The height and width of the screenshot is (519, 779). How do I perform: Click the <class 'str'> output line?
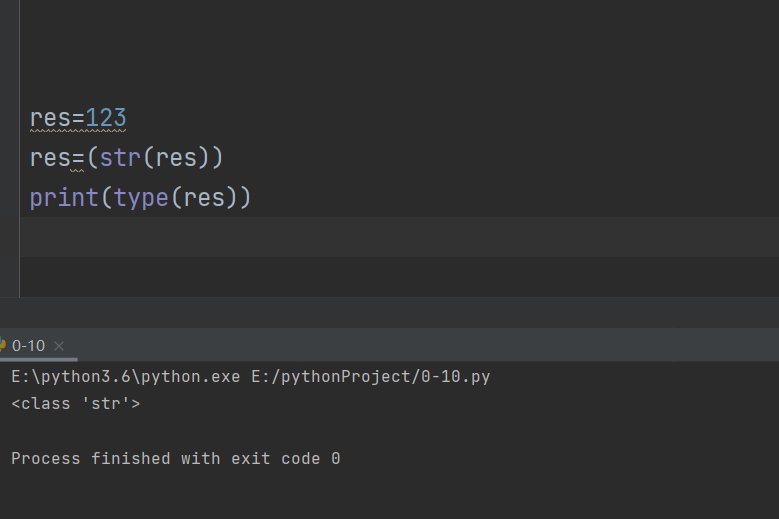coord(76,404)
